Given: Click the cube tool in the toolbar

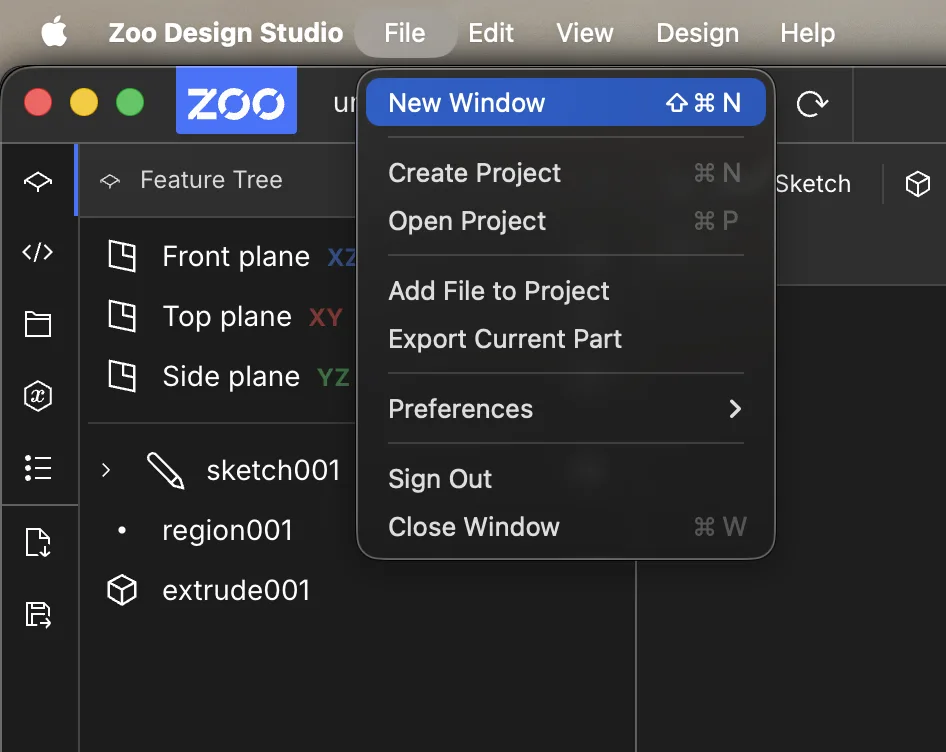Looking at the screenshot, I should [x=918, y=183].
